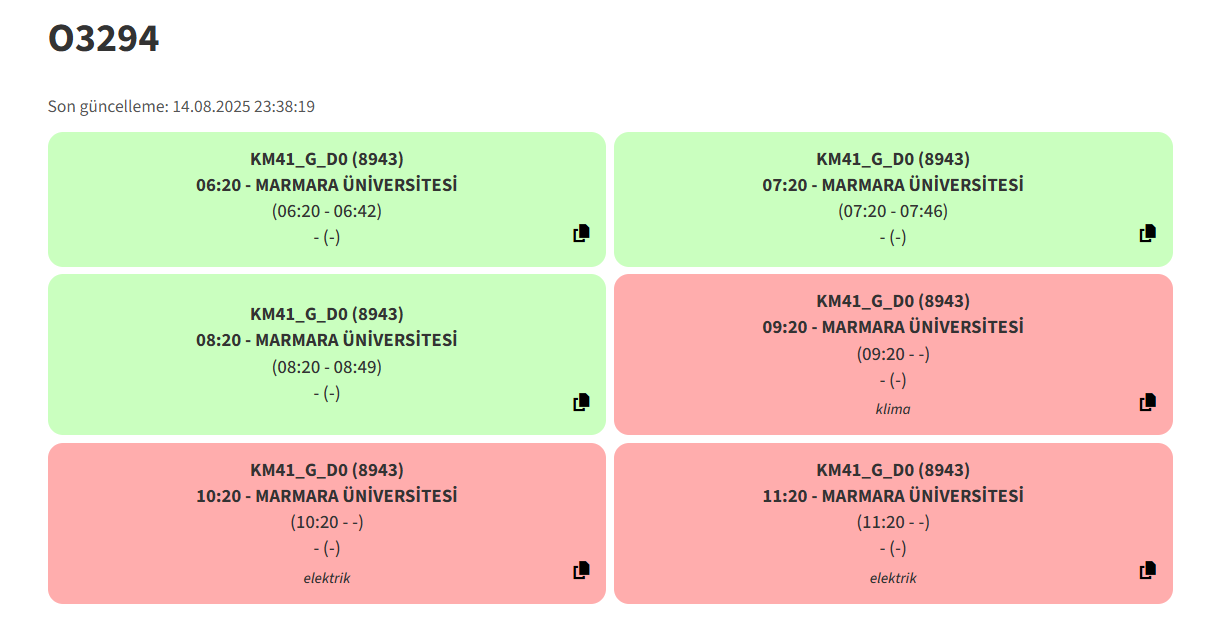Select the green 06:20 MARMARA ÜNİVERSİTESİ card
The height and width of the screenshot is (632, 1207).
pyautogui.click(x=327, y=199)
